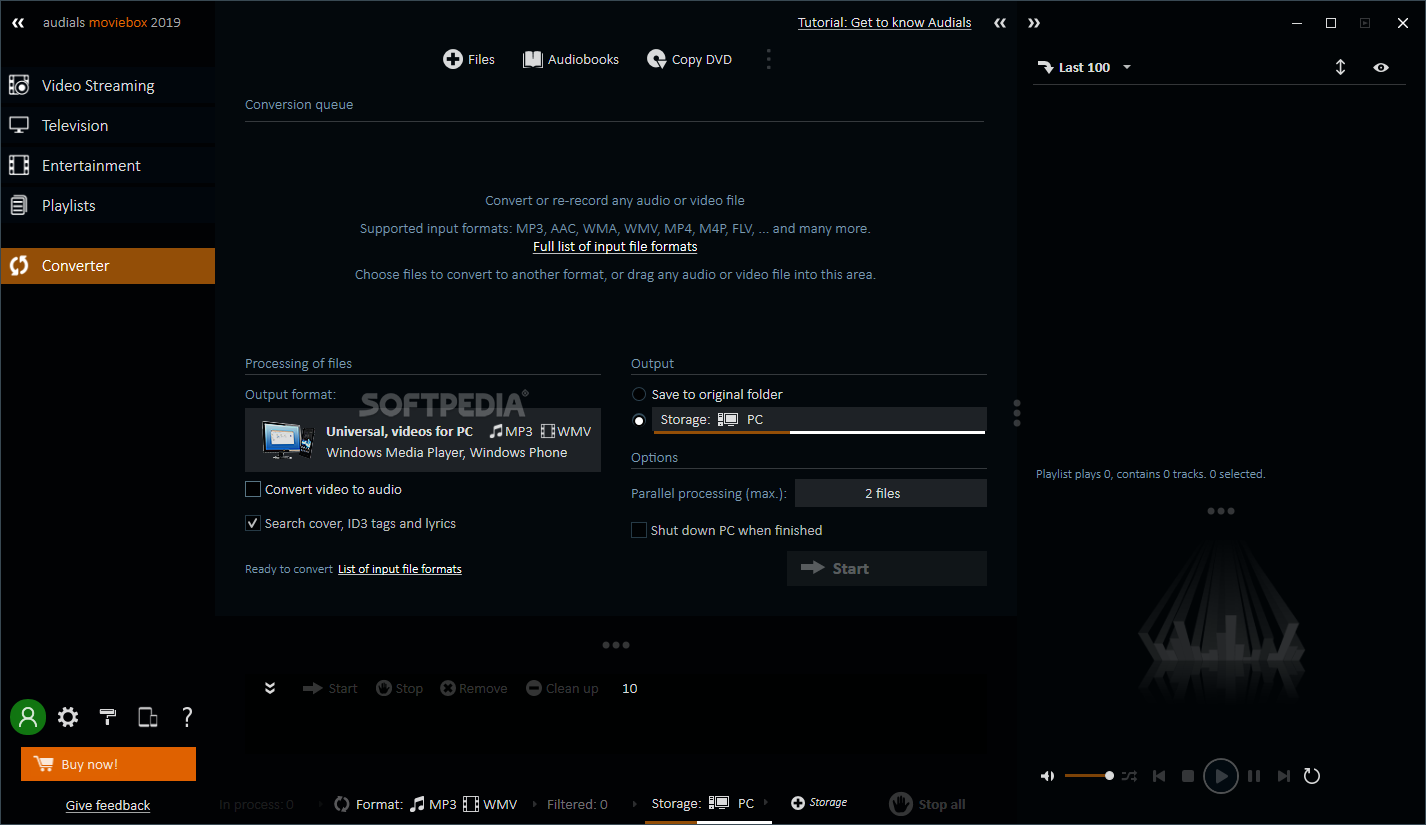Adjust the volume slider in player
Viewport: 1426px width, 825px height.
1088,776
